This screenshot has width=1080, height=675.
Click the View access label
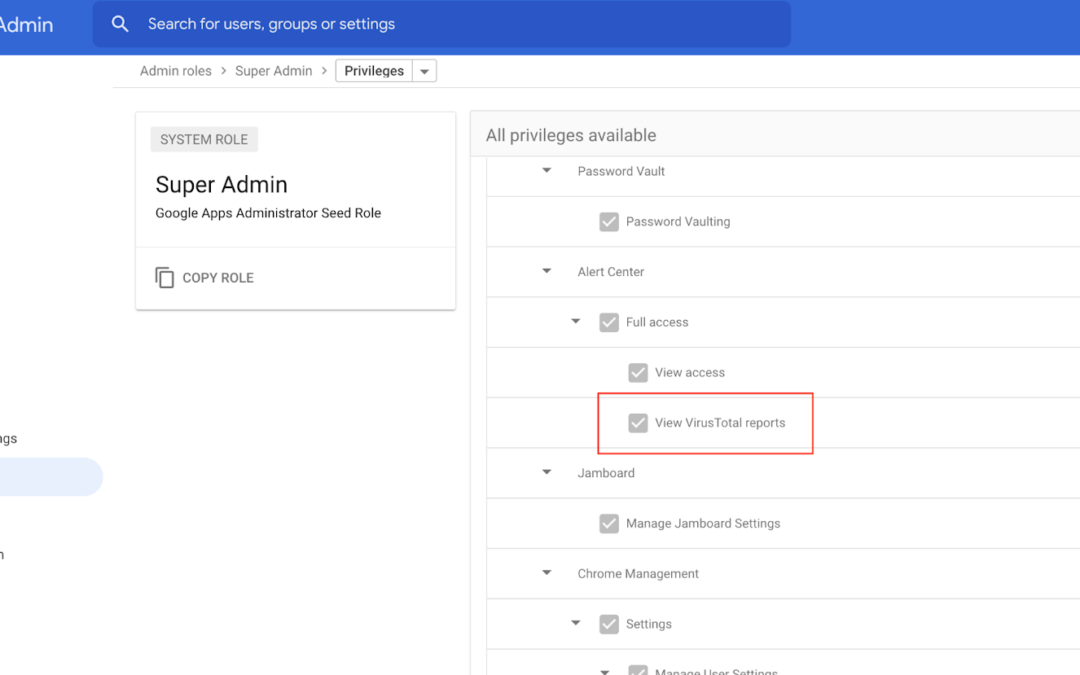689,373
